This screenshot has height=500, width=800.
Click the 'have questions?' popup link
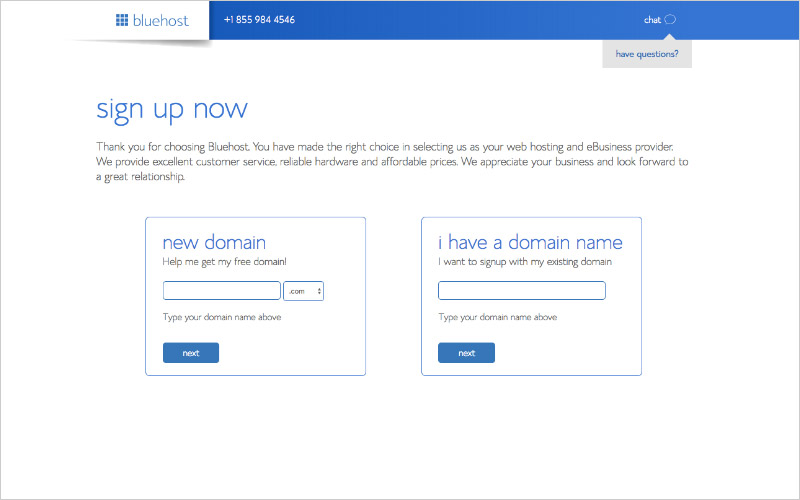pyautogui.click(x=646, y=54)
